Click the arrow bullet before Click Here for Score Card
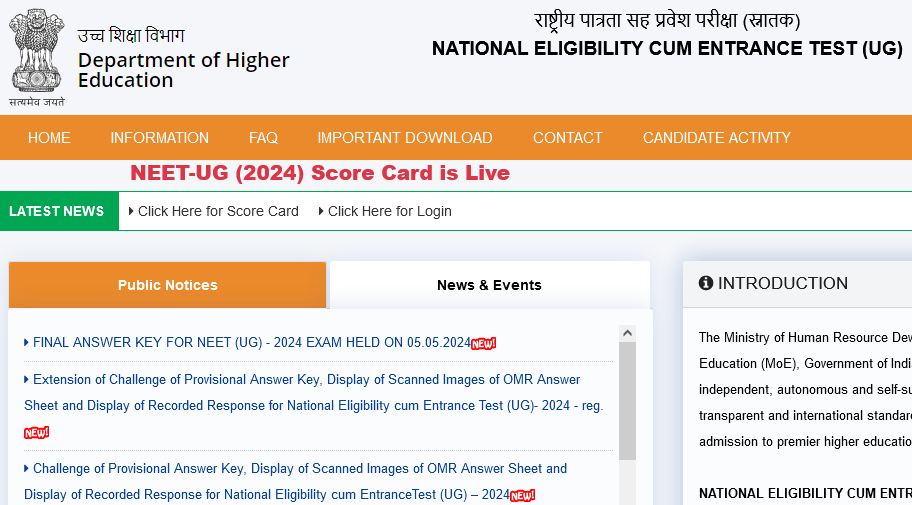The width and height of the screenshot is (912, 505). pyautogui.click(x=131, y=211)
